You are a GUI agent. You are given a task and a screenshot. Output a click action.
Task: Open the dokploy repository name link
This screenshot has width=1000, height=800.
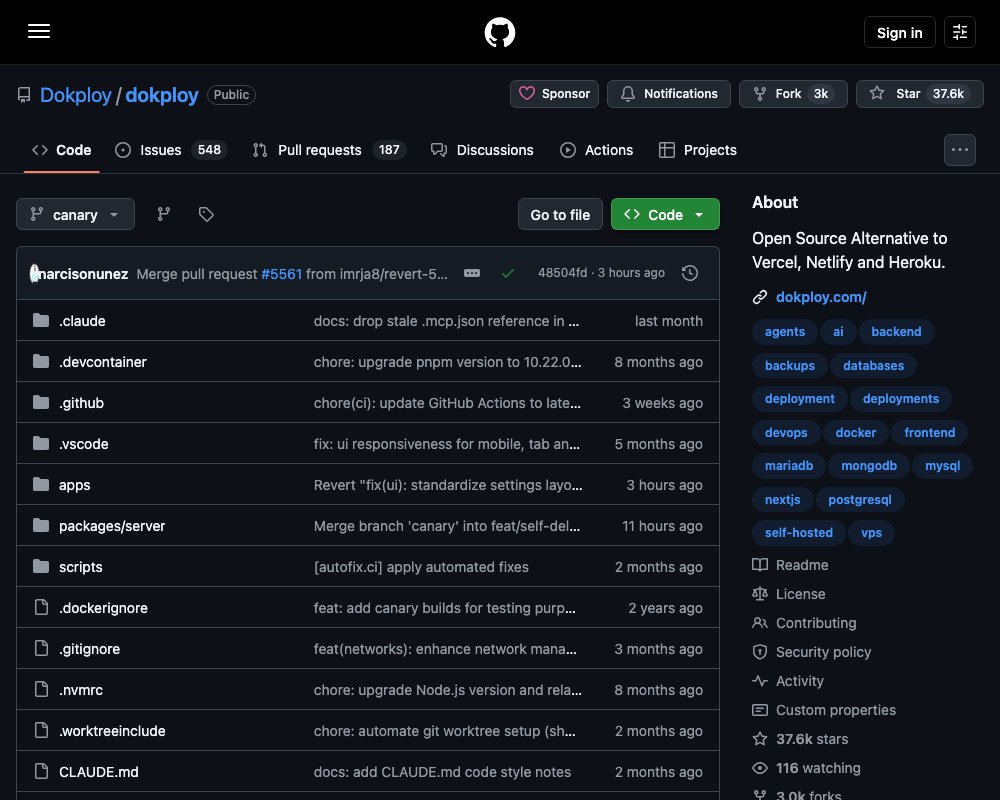point(161,94)
